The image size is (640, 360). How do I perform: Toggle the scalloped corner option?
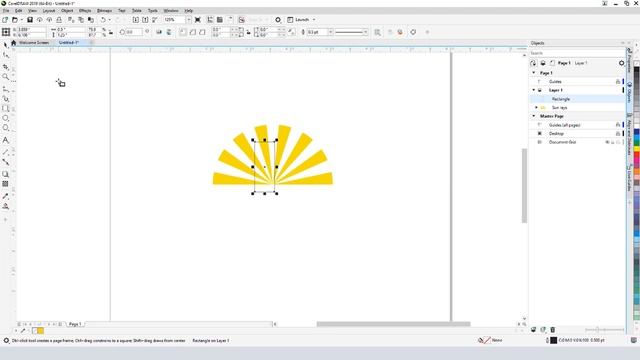pyautogui.click(x=193, y=32)
